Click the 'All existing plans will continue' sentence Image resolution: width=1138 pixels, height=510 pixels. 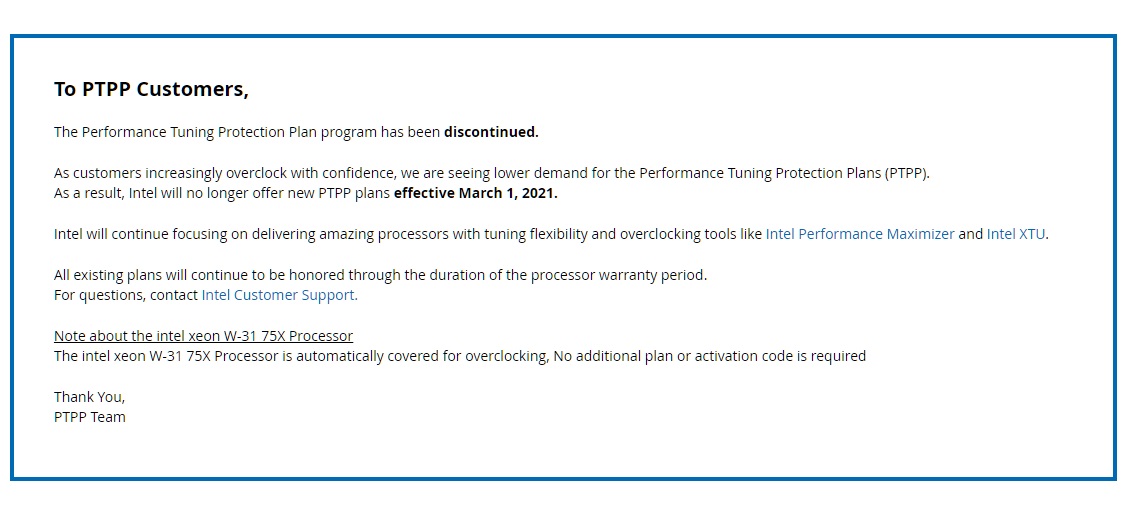pos(380,275)
